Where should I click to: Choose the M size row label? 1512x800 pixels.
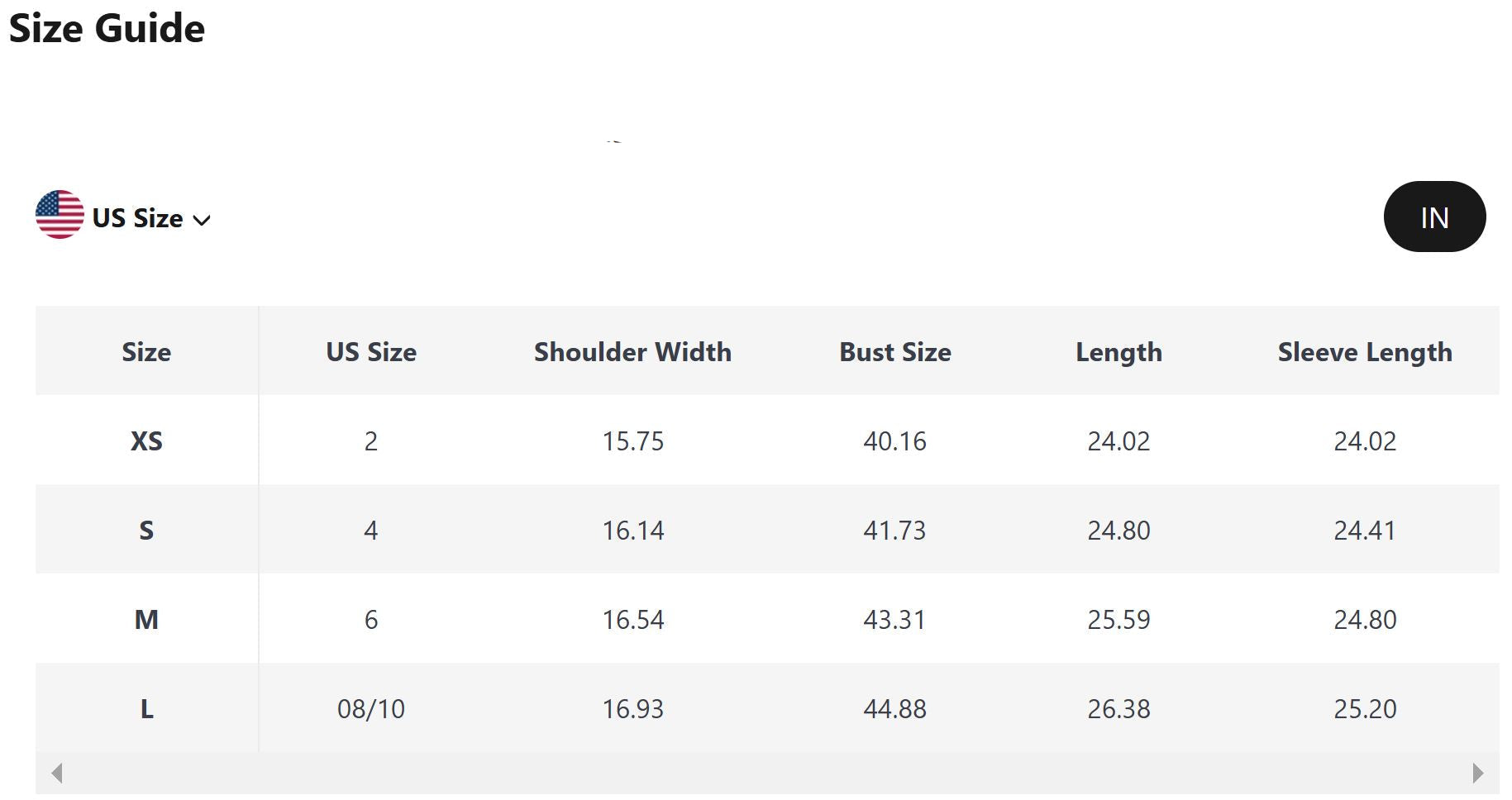(146, 620)
